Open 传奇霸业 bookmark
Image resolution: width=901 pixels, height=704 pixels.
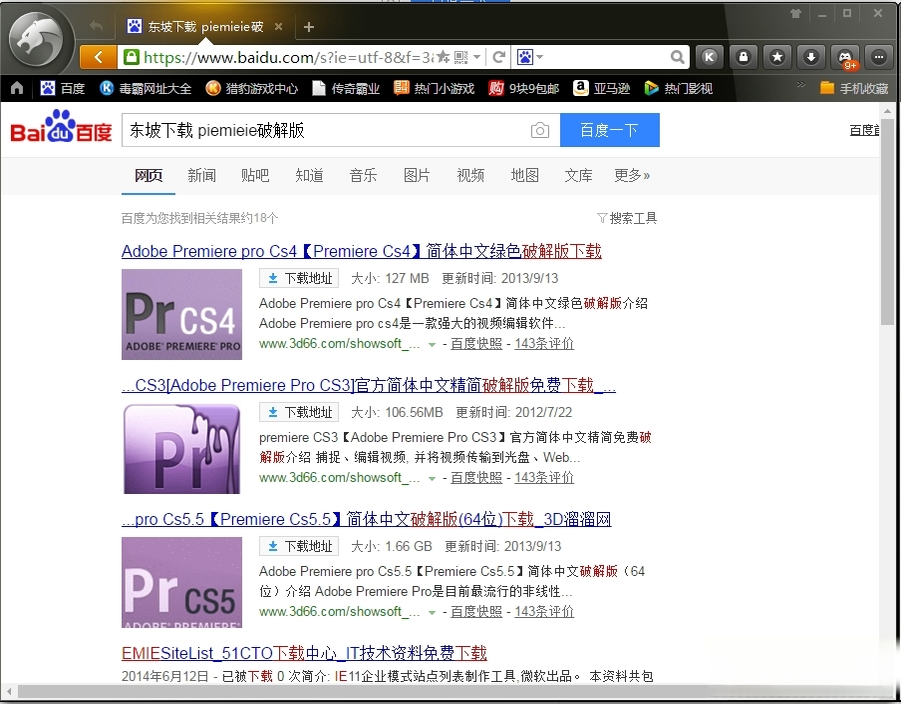(346, 88)
